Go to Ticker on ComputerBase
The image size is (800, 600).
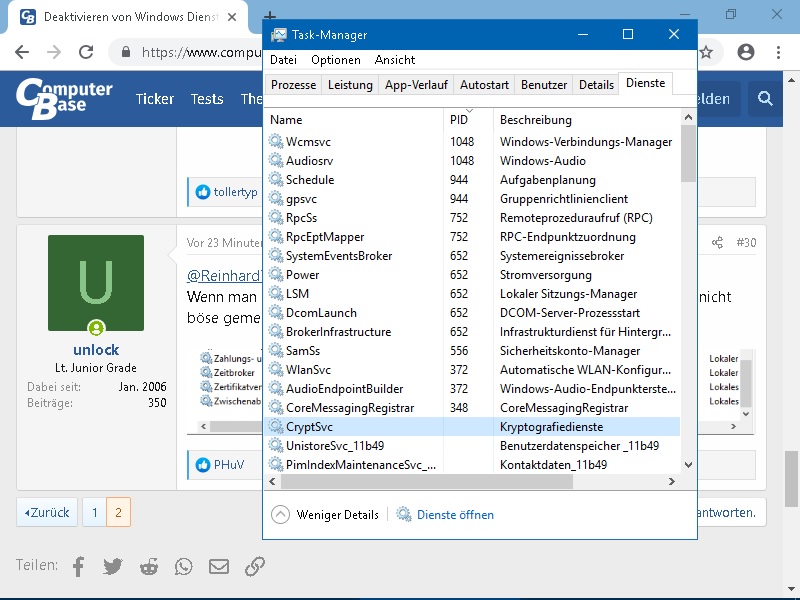tap(155, 99)
